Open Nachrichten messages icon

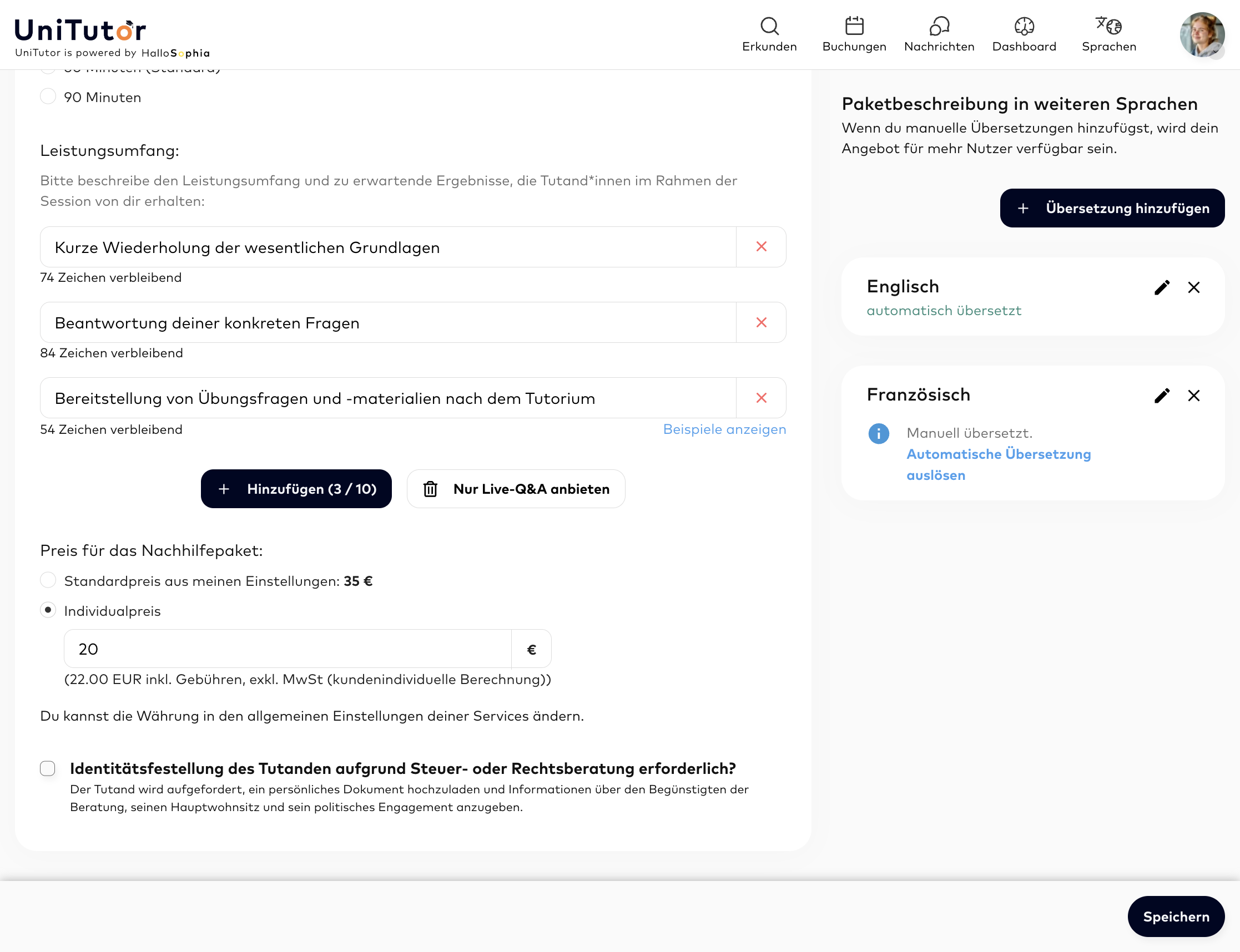click(x=939, y=26)
